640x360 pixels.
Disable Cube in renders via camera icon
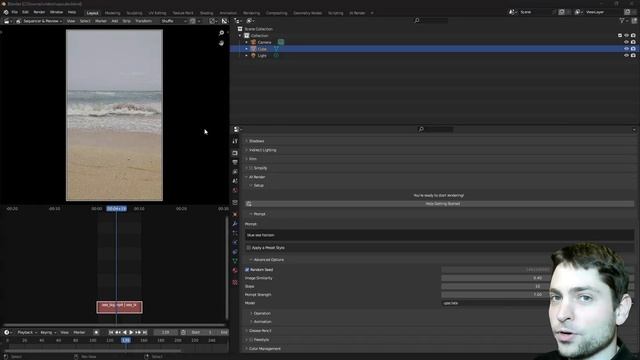(633, 49)
